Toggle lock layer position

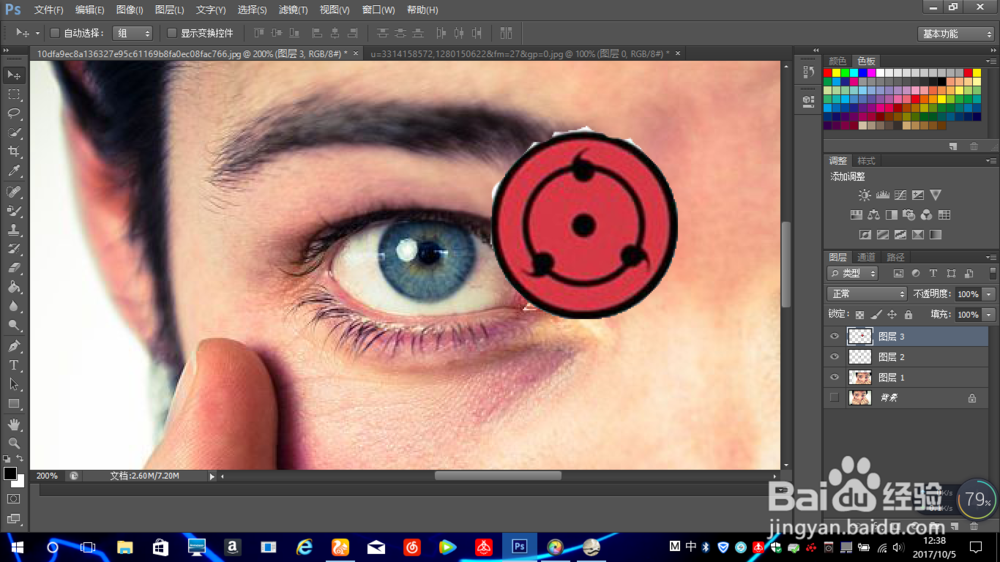point(892,314)
